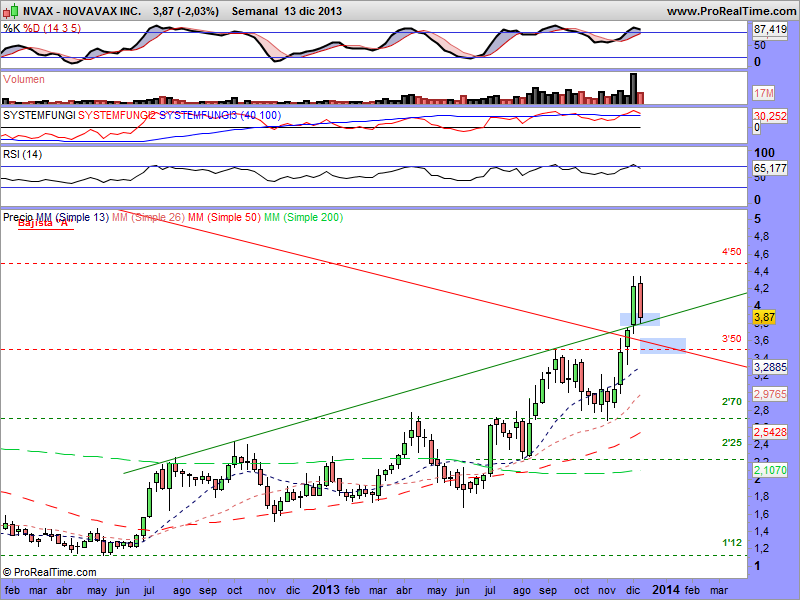Click the 1'12 green support label
Screen dimensions: 800x600
coord(731,543)
